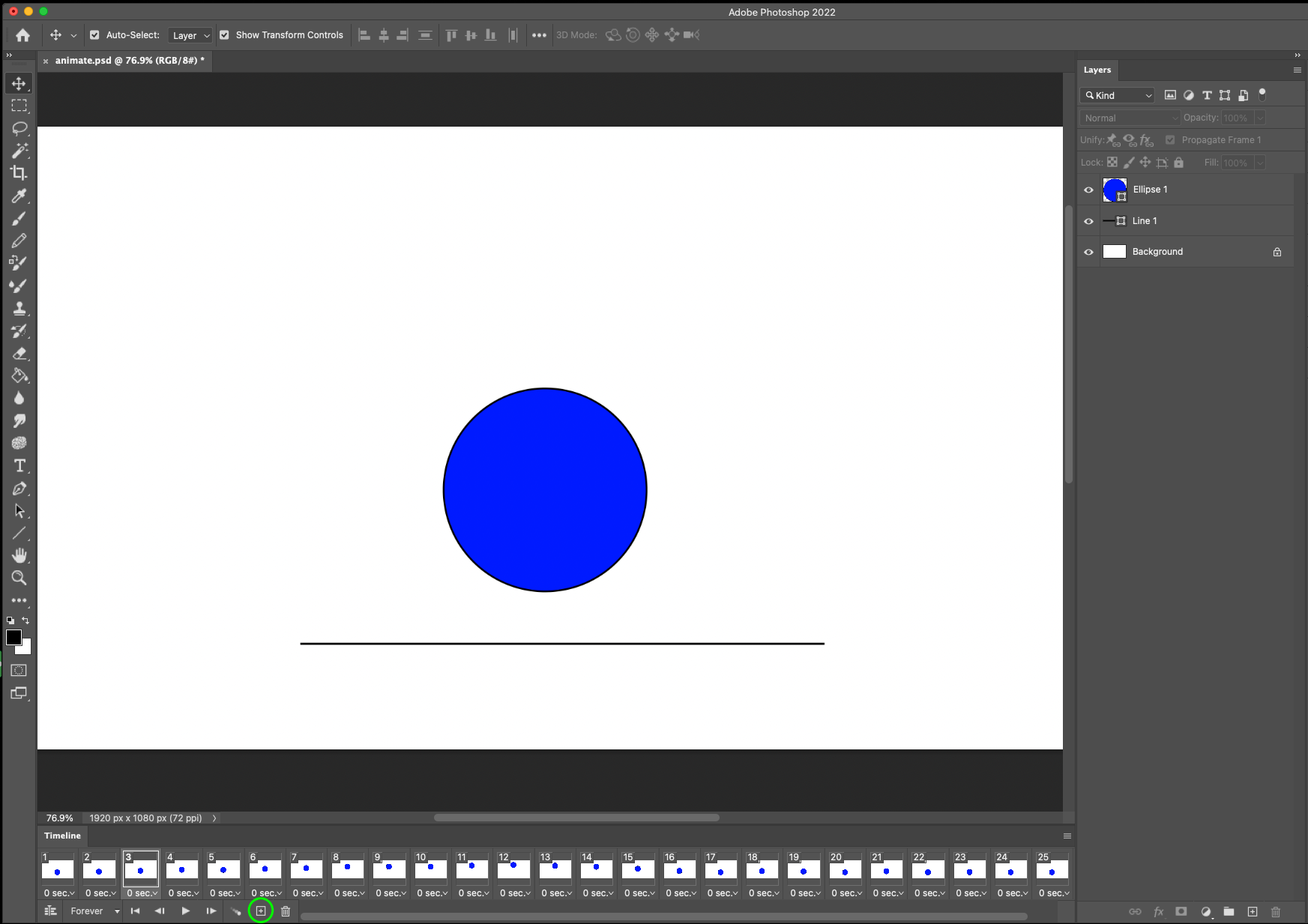Select the Brush tool
The image size is (1308, 924).
(x=19, y=218)
